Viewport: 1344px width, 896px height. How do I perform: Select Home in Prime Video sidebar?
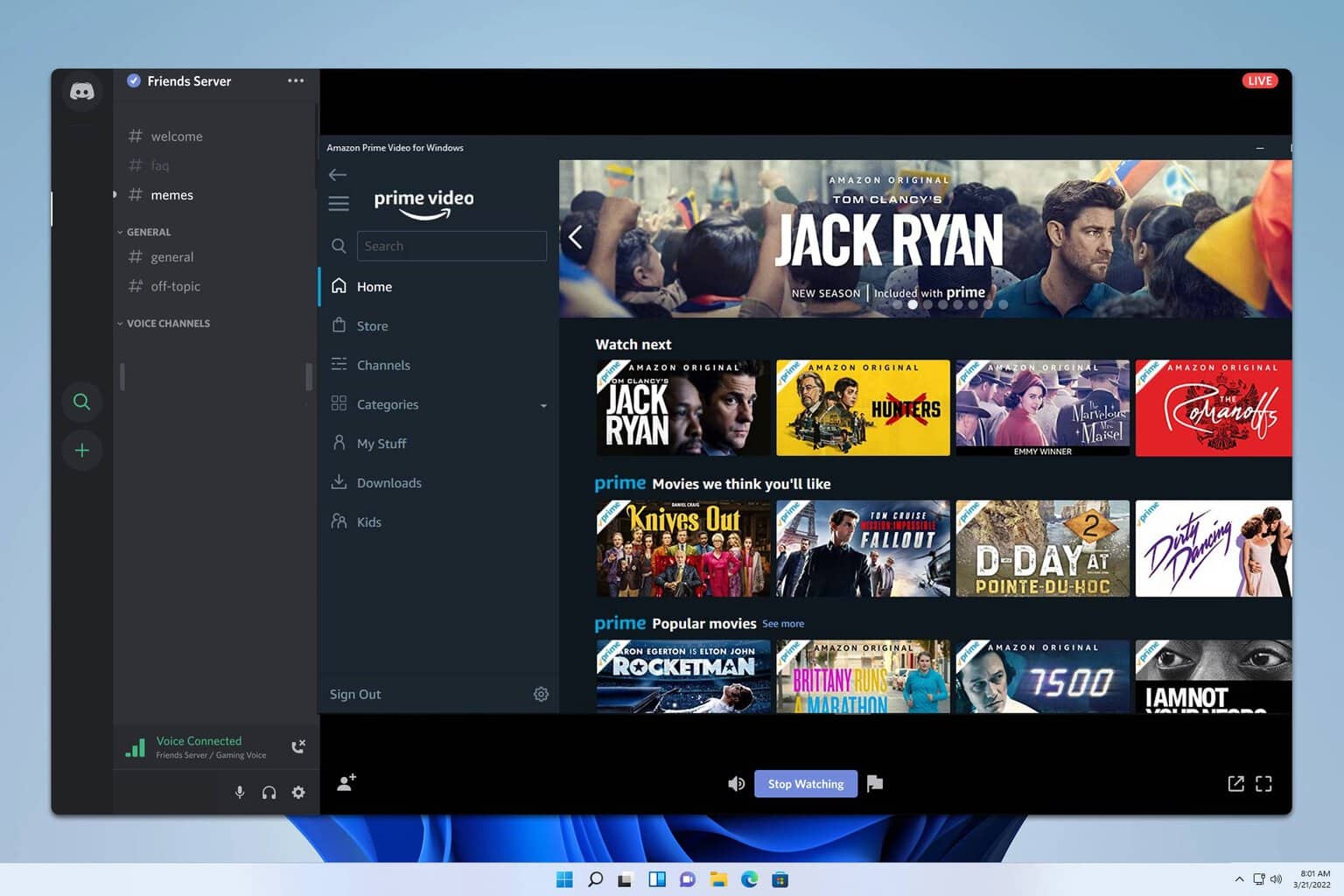pyautogui.click(x=438, y=286)
